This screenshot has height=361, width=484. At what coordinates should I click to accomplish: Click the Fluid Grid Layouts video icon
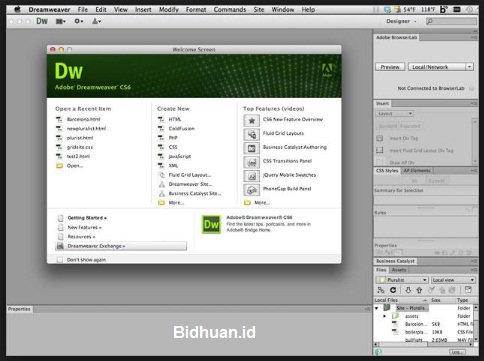tap(252, 134)
